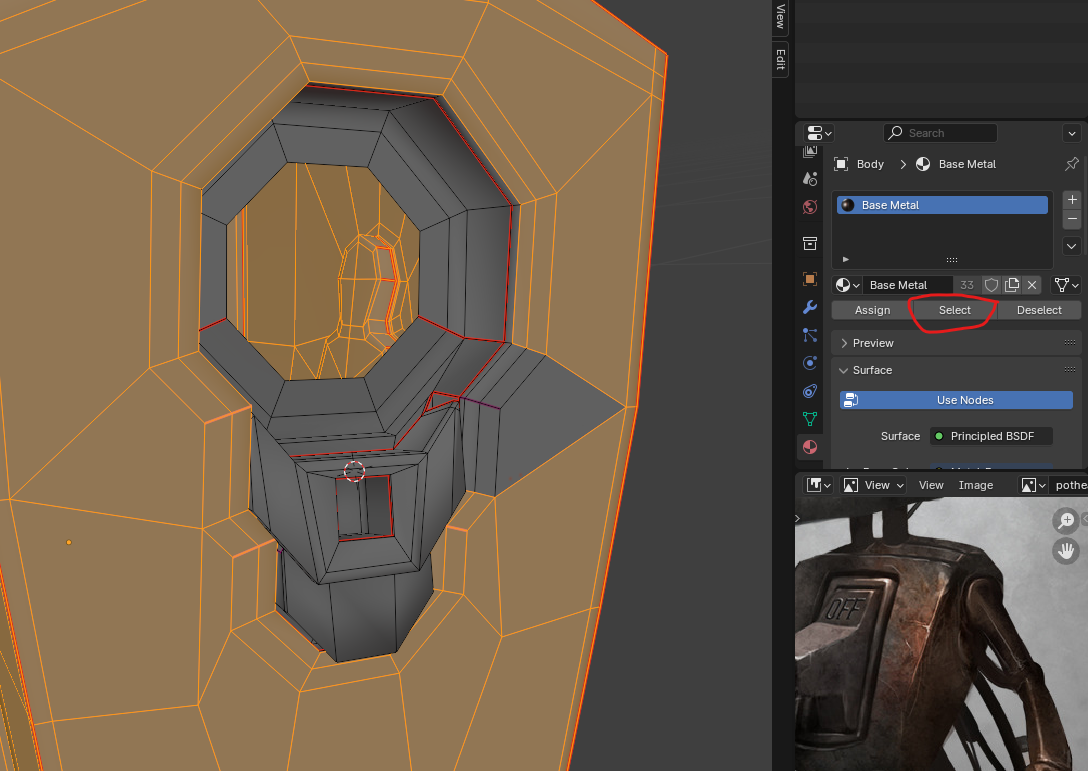Open the Physics properties tab
Viewport: 1088px width, 771px height.
click(810, 363)
